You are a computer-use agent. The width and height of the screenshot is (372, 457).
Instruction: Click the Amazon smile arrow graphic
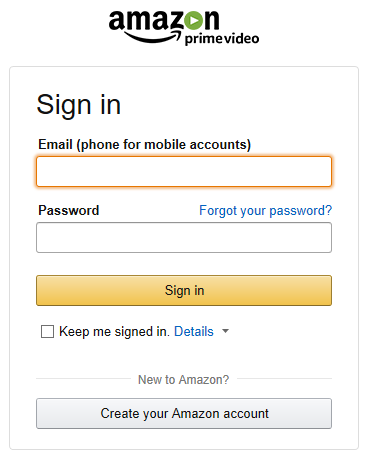click(x=153, y=37)
